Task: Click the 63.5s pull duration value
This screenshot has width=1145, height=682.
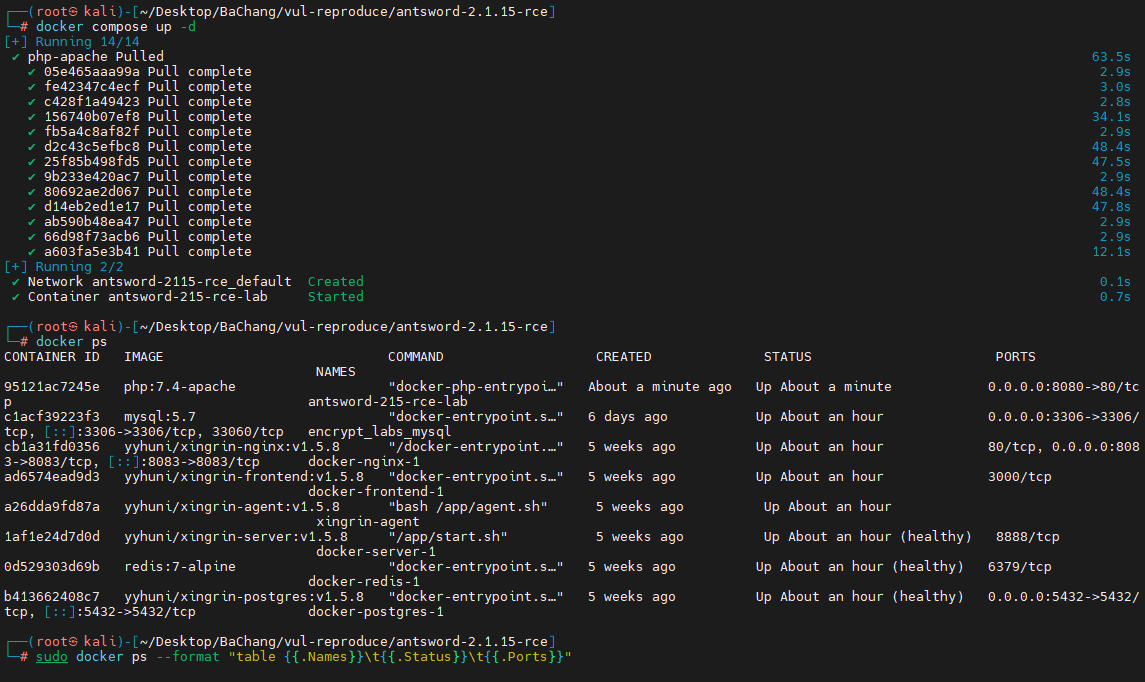Action: (1111, 57)
